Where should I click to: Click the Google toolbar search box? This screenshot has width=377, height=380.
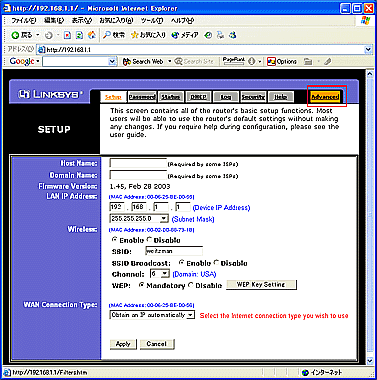76,62
